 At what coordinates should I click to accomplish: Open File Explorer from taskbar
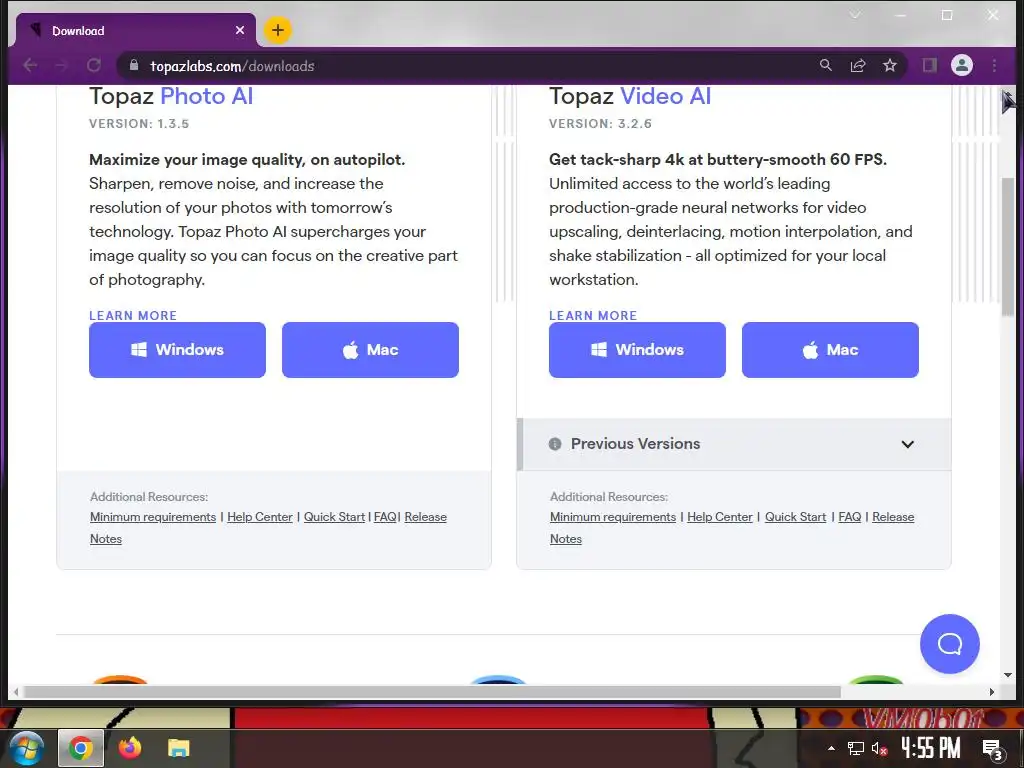point(178,748)
